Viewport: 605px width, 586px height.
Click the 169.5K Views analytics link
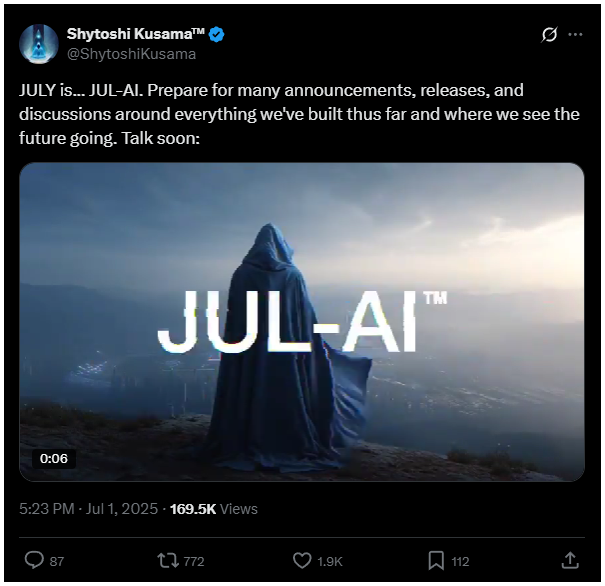click(x=213, y=509)
